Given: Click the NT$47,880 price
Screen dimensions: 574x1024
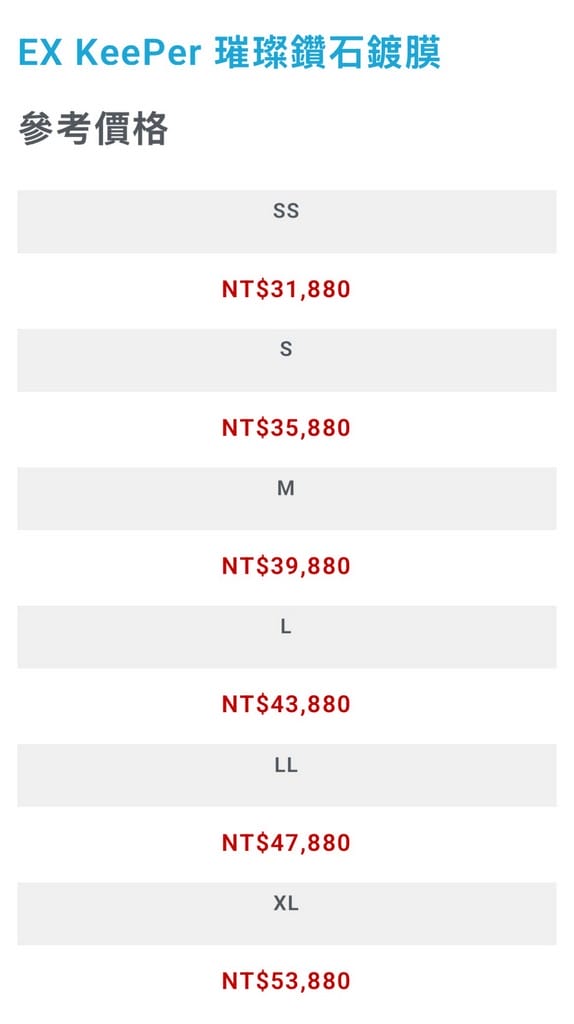Looking at the screenshot, I should 286,843.
